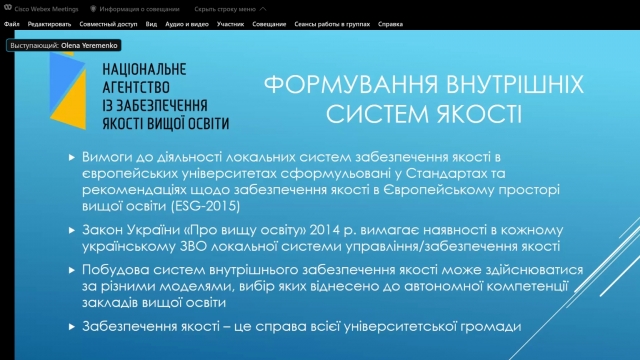Image resolution: width=640 pixels, height=360 pixels.
Task: Click the bullet starting Закон України
Action: pos(322,238)
